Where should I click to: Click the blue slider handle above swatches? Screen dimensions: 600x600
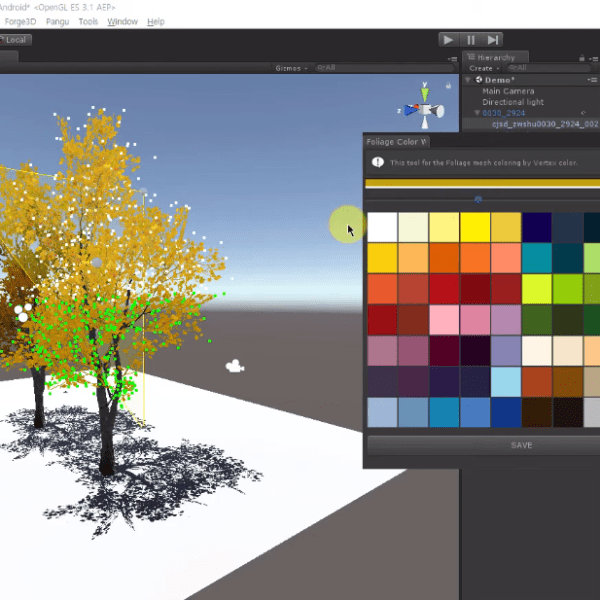[478, 199]
